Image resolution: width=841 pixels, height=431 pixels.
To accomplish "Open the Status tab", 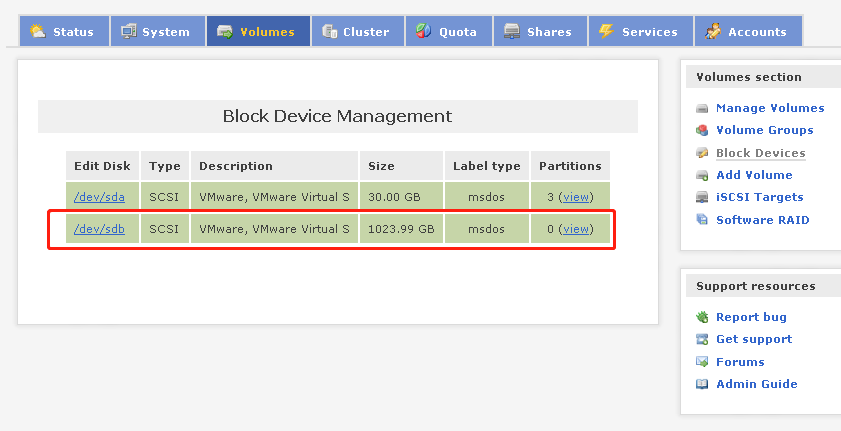I will pos(63,31).
